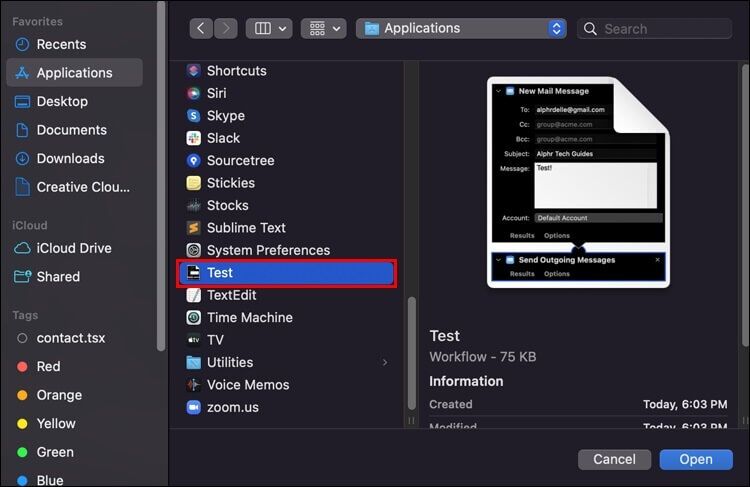750x487 pixels.
Task: Select the Yellow tag
Action: coord(75,423)
